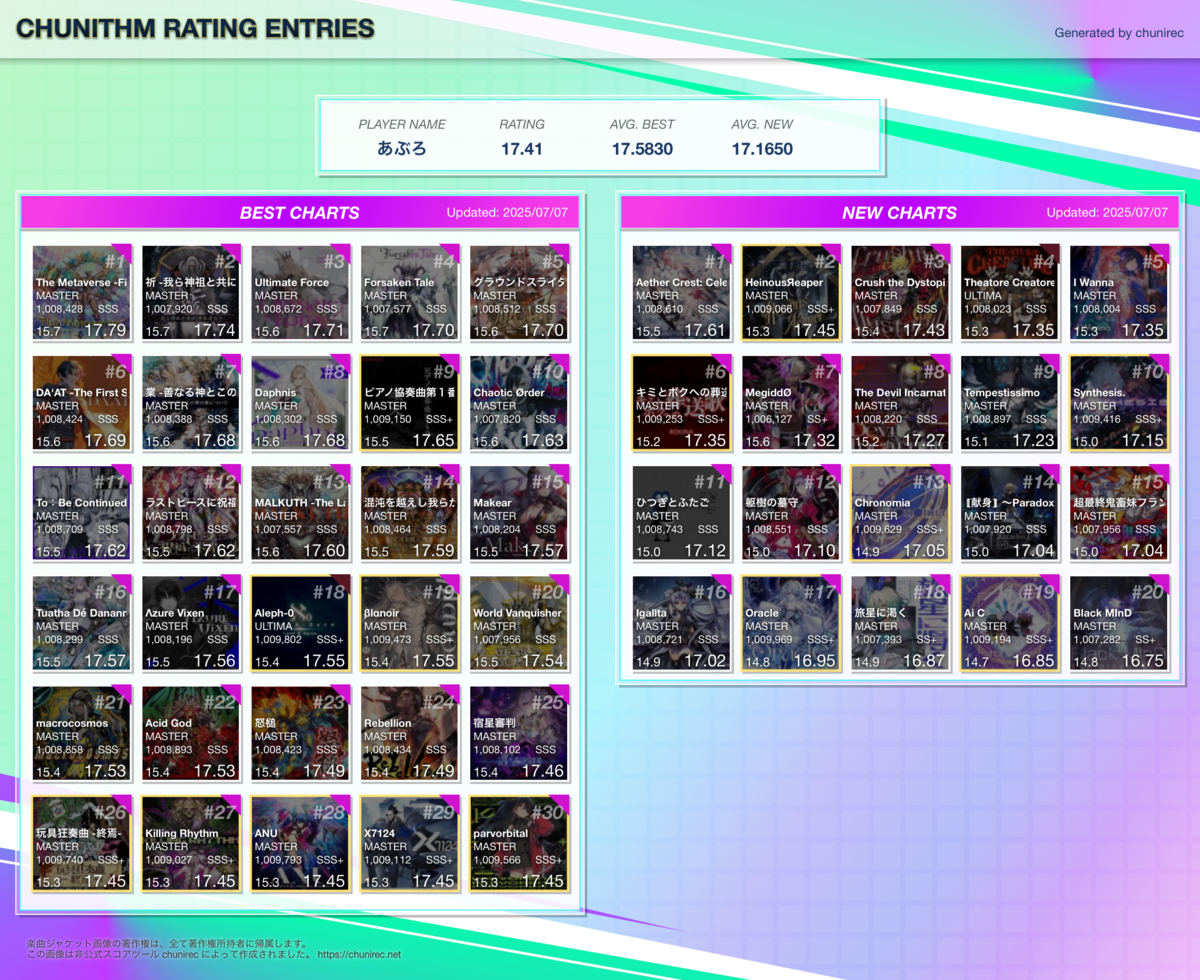
Task: Open the 宿星審判 chart card
Action: coord(522,733)
